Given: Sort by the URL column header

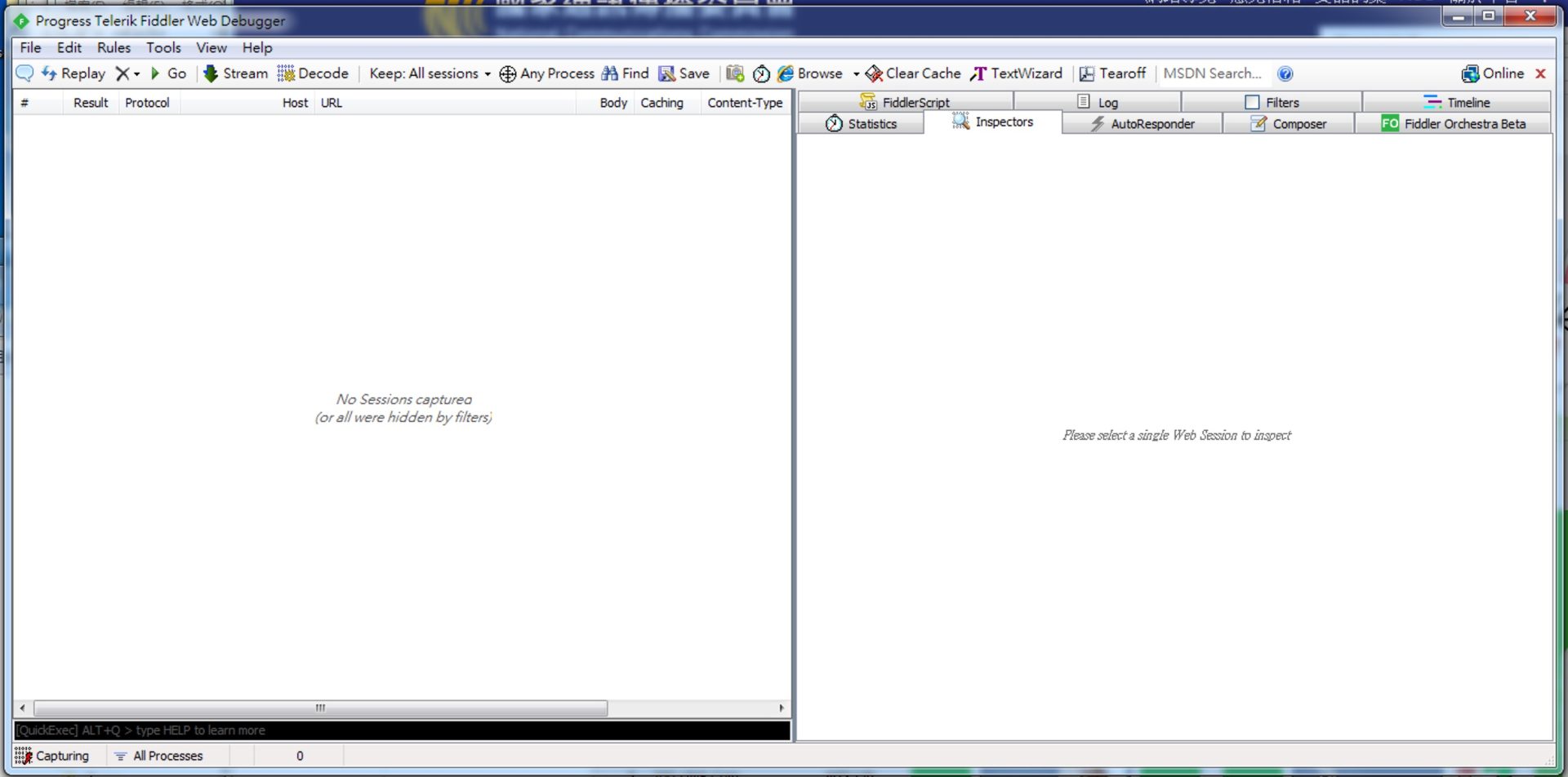Looking at the screenshot, I should coord(445,103).
